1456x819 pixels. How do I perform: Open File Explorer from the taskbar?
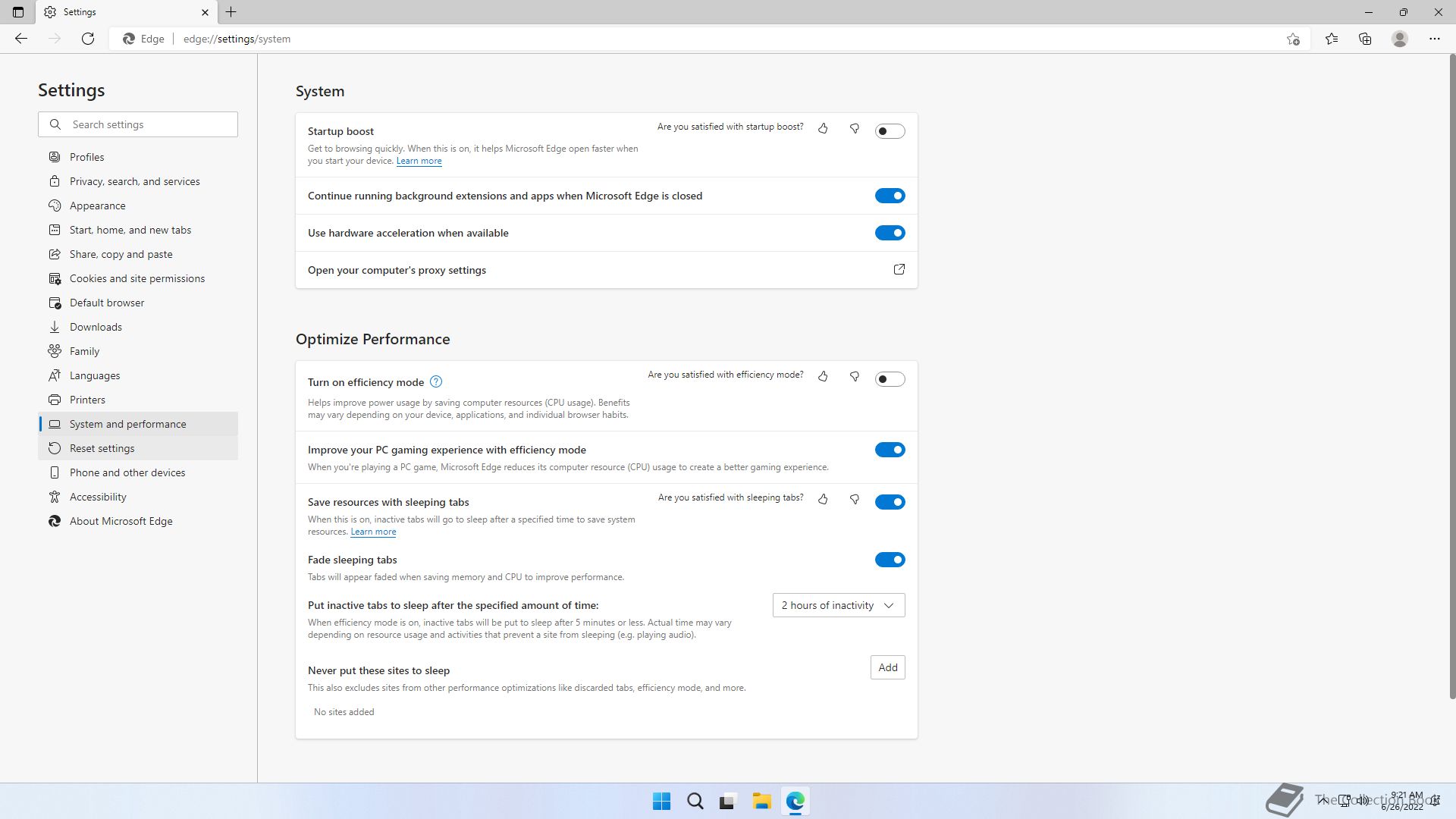pyautogui.click(x=761, y=802)
